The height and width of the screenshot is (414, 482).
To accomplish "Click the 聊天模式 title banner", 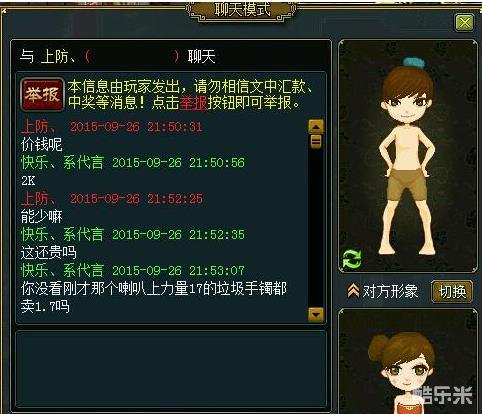I will pos(242,9).
